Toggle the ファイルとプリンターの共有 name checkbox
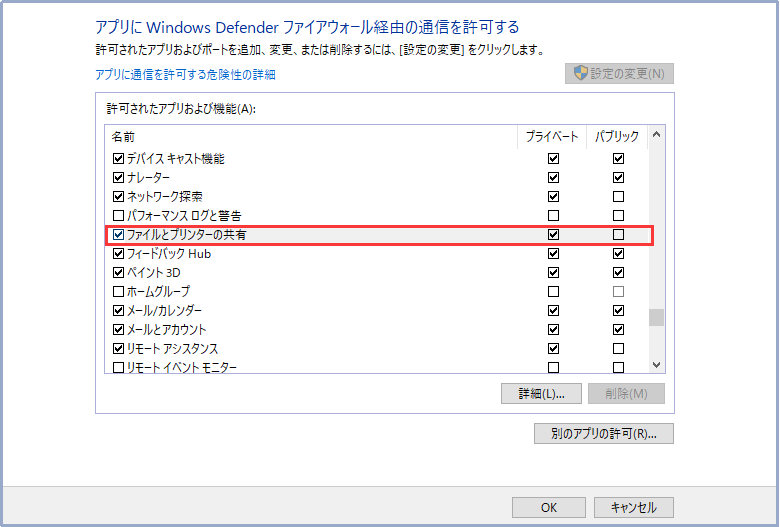780x527 pixels. (119, 235)
